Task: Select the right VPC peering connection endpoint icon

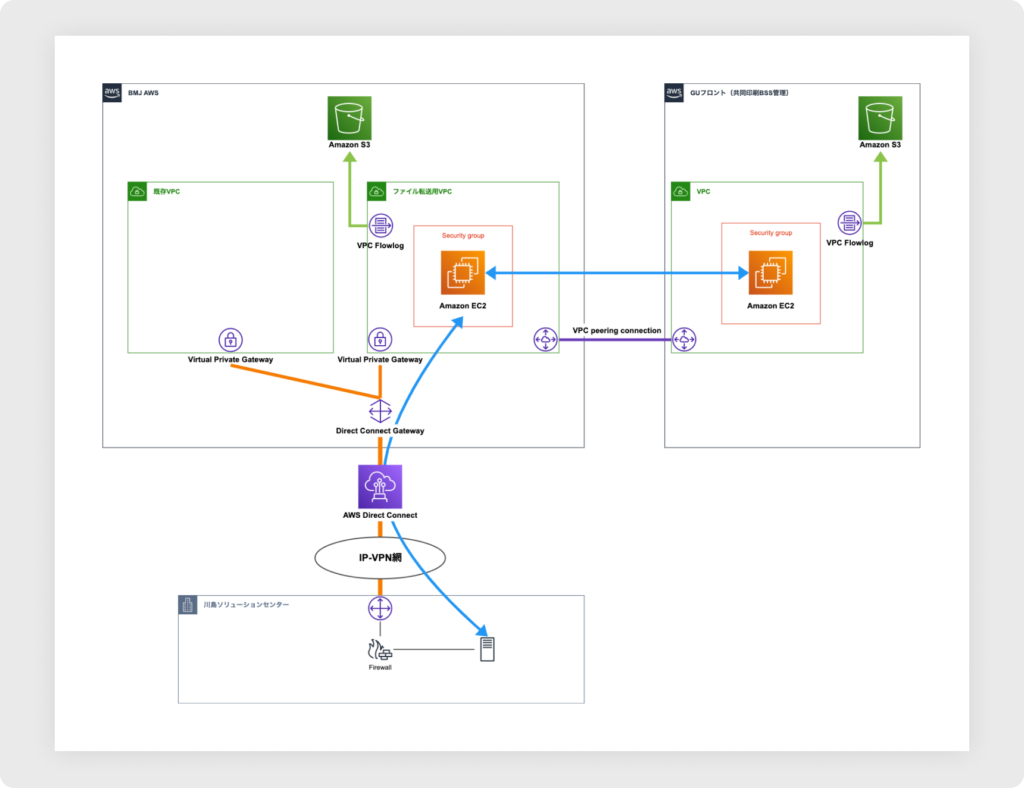Action: [684, 340]
